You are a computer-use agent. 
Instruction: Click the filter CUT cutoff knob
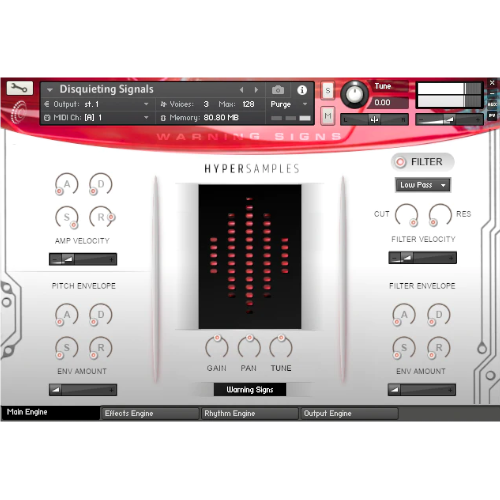pyautogui.click(x=407, y=215)
